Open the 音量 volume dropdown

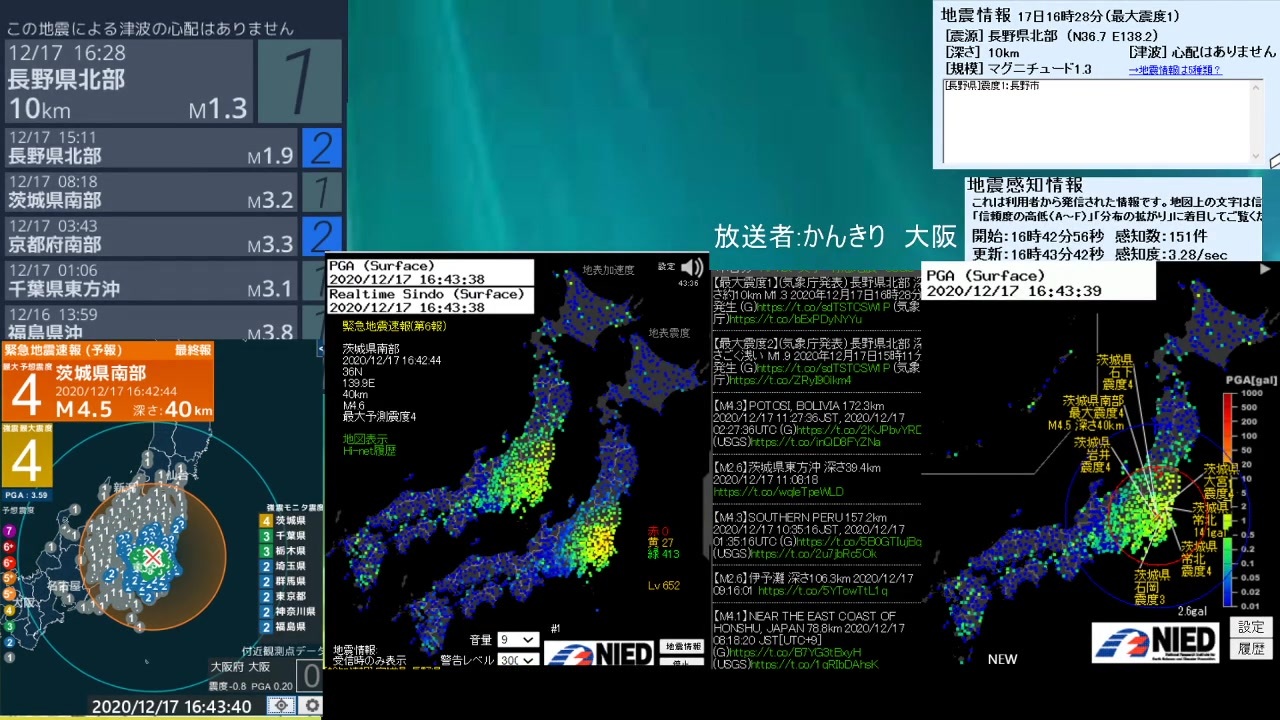point(518,639)
